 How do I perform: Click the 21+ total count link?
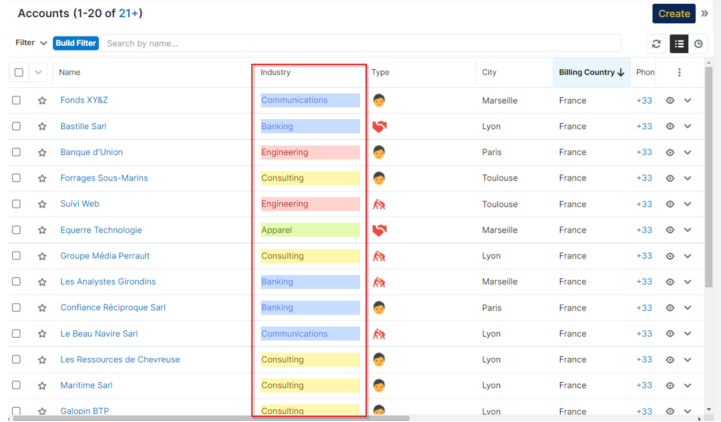[x=129, y=13]
